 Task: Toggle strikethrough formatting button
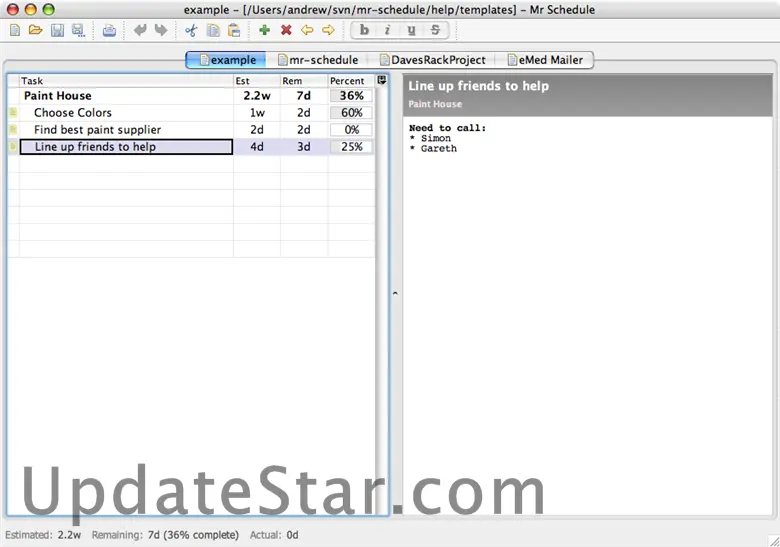click(x=435, y=30)
